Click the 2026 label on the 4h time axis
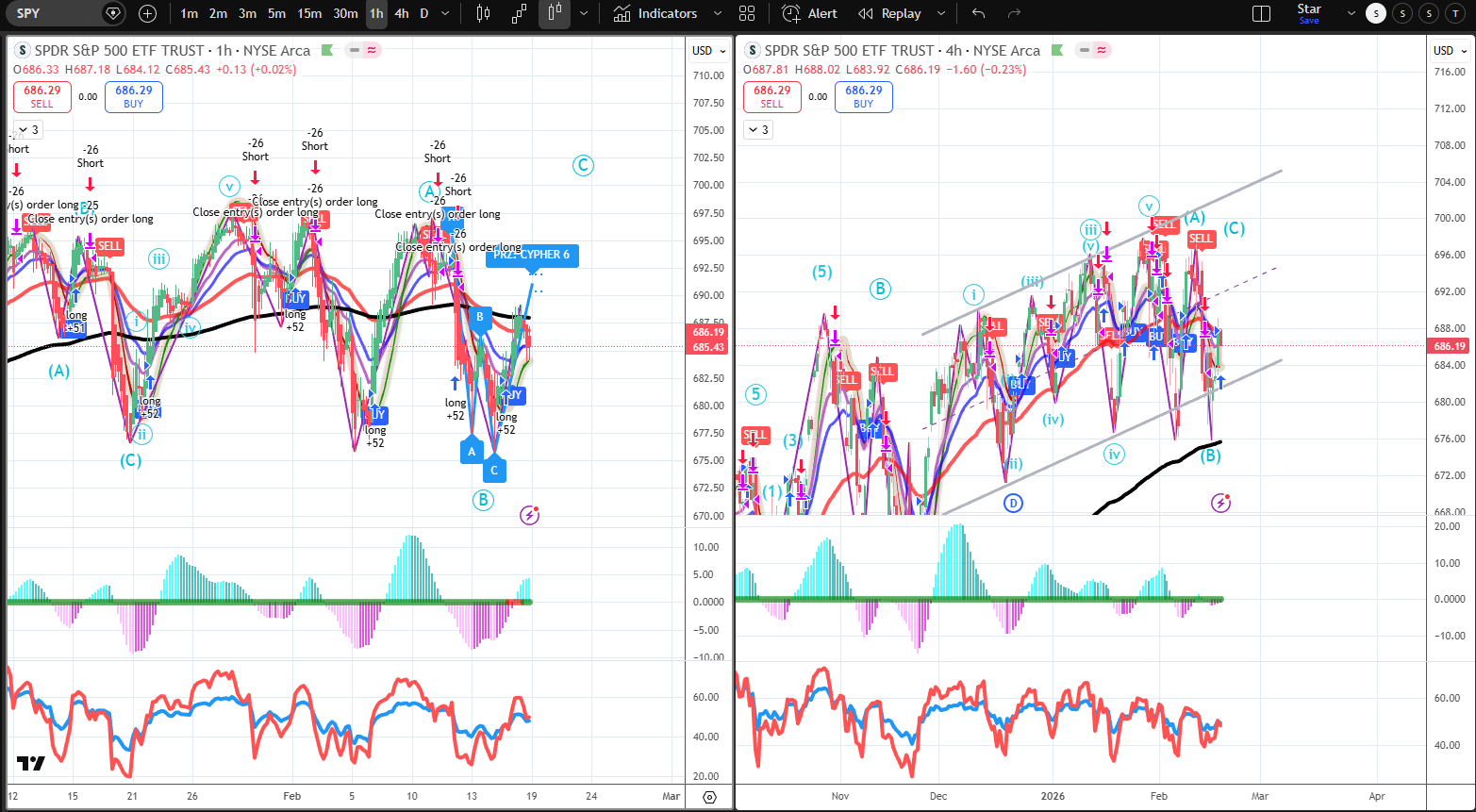Screen dimensions: 1476x812 coord(1053,796)
